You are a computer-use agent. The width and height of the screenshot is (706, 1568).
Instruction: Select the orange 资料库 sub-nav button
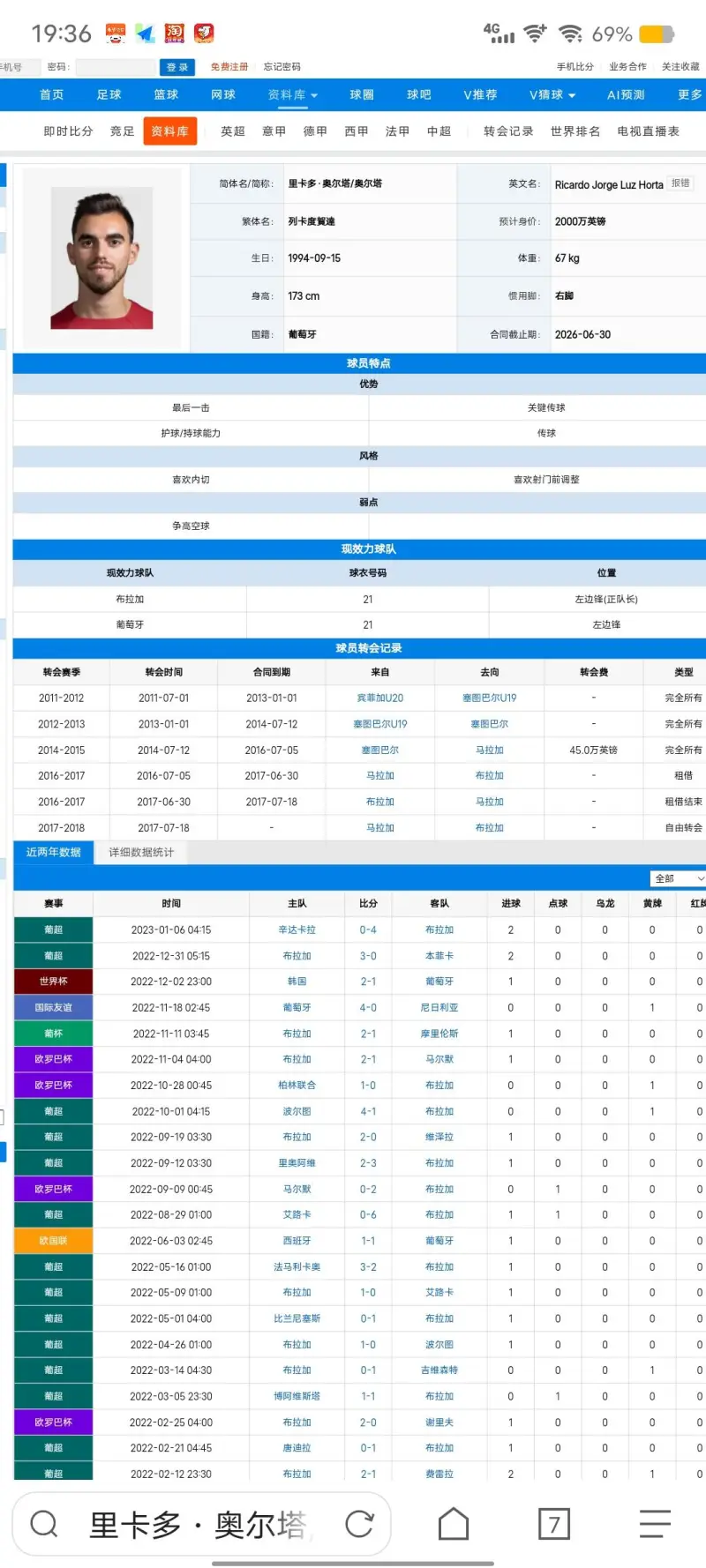pyautogui.click(x=169, y=131)
